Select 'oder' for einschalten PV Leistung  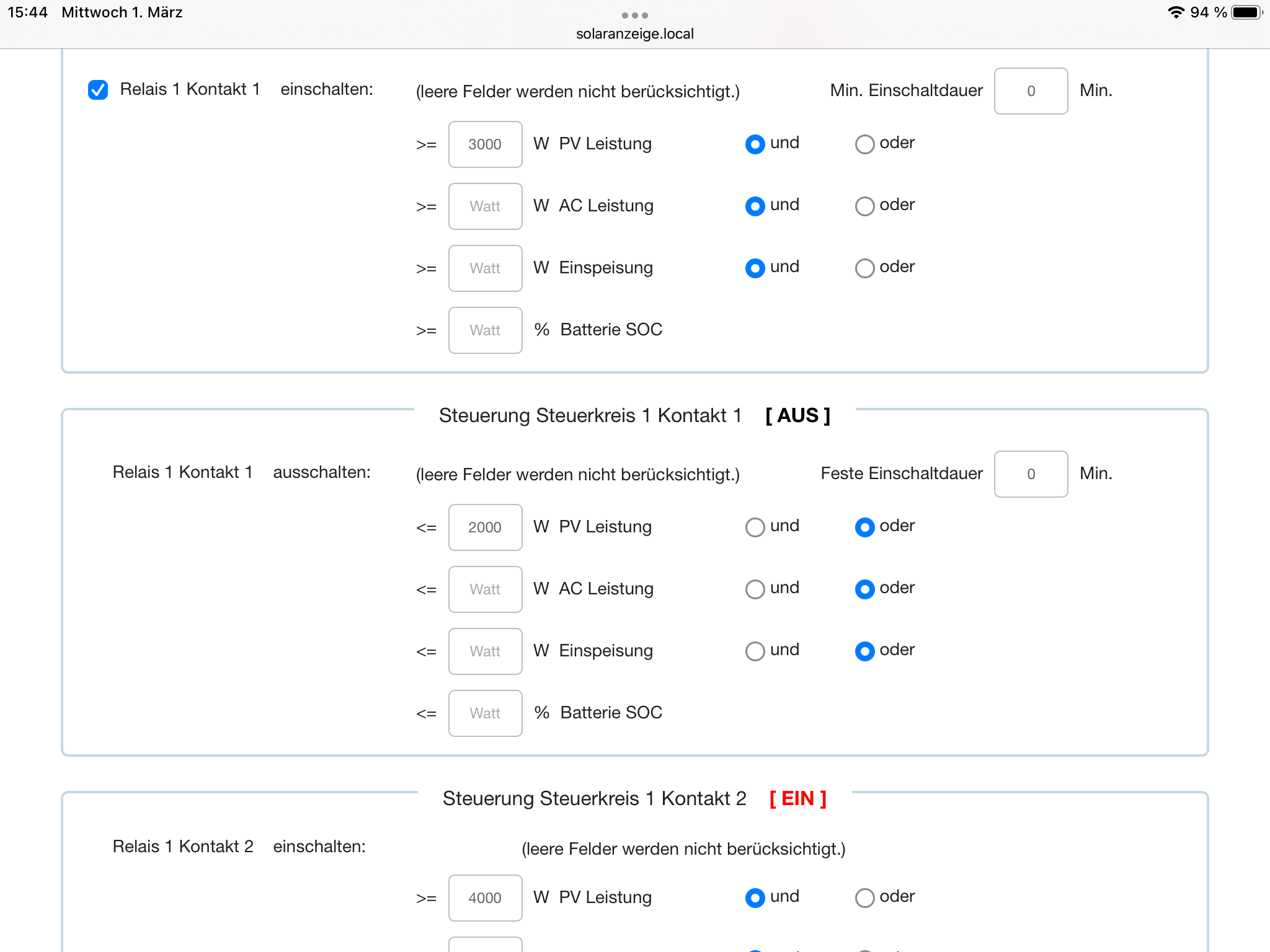(x=864, y=144)
